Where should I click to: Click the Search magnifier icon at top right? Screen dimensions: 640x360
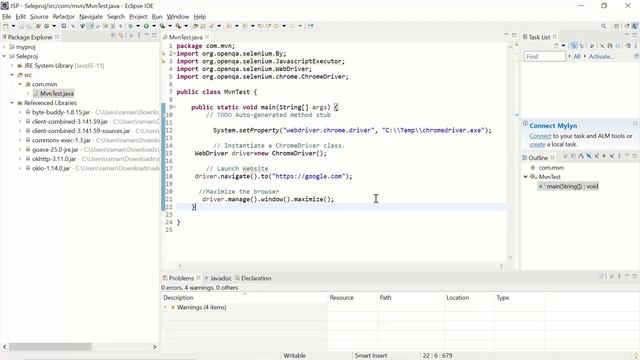[x=603, y=26]
